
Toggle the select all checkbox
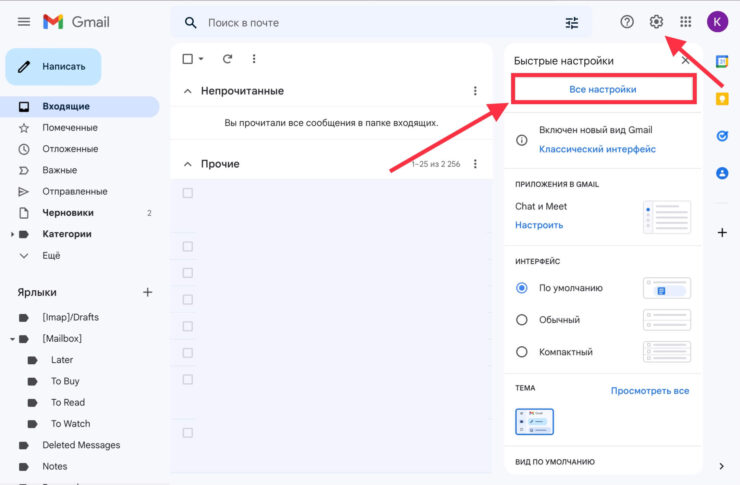(187, 59)
